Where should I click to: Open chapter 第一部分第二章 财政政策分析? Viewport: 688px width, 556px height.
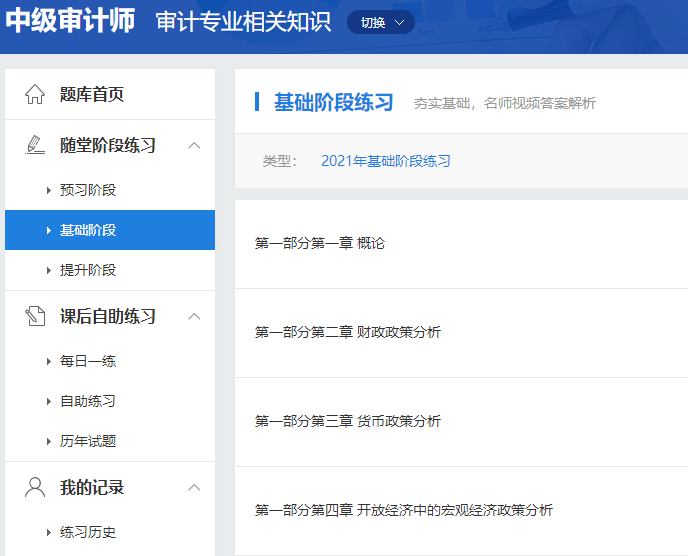point(347,332)
